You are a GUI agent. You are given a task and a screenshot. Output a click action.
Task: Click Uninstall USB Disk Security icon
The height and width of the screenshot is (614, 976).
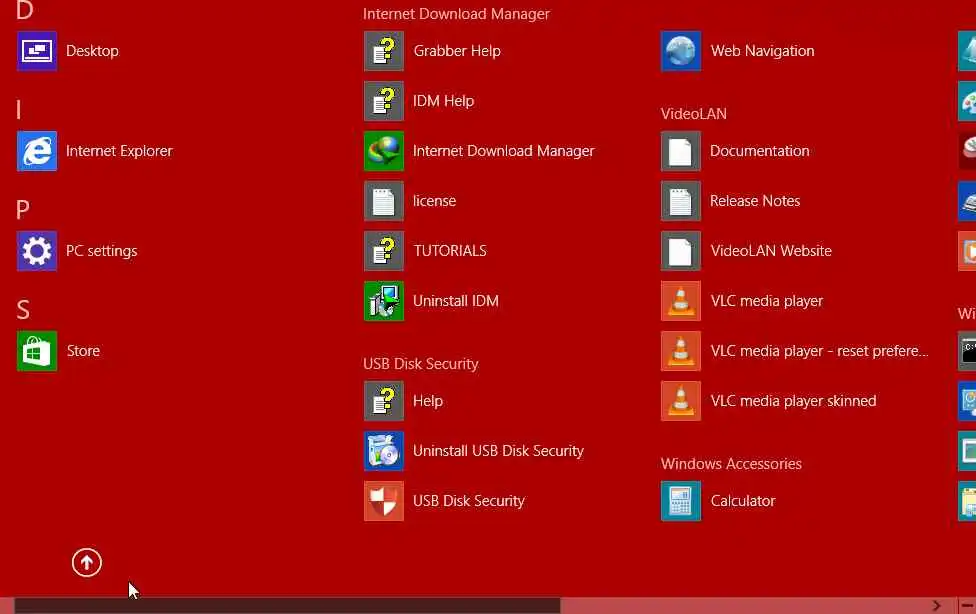click(383, 451)
